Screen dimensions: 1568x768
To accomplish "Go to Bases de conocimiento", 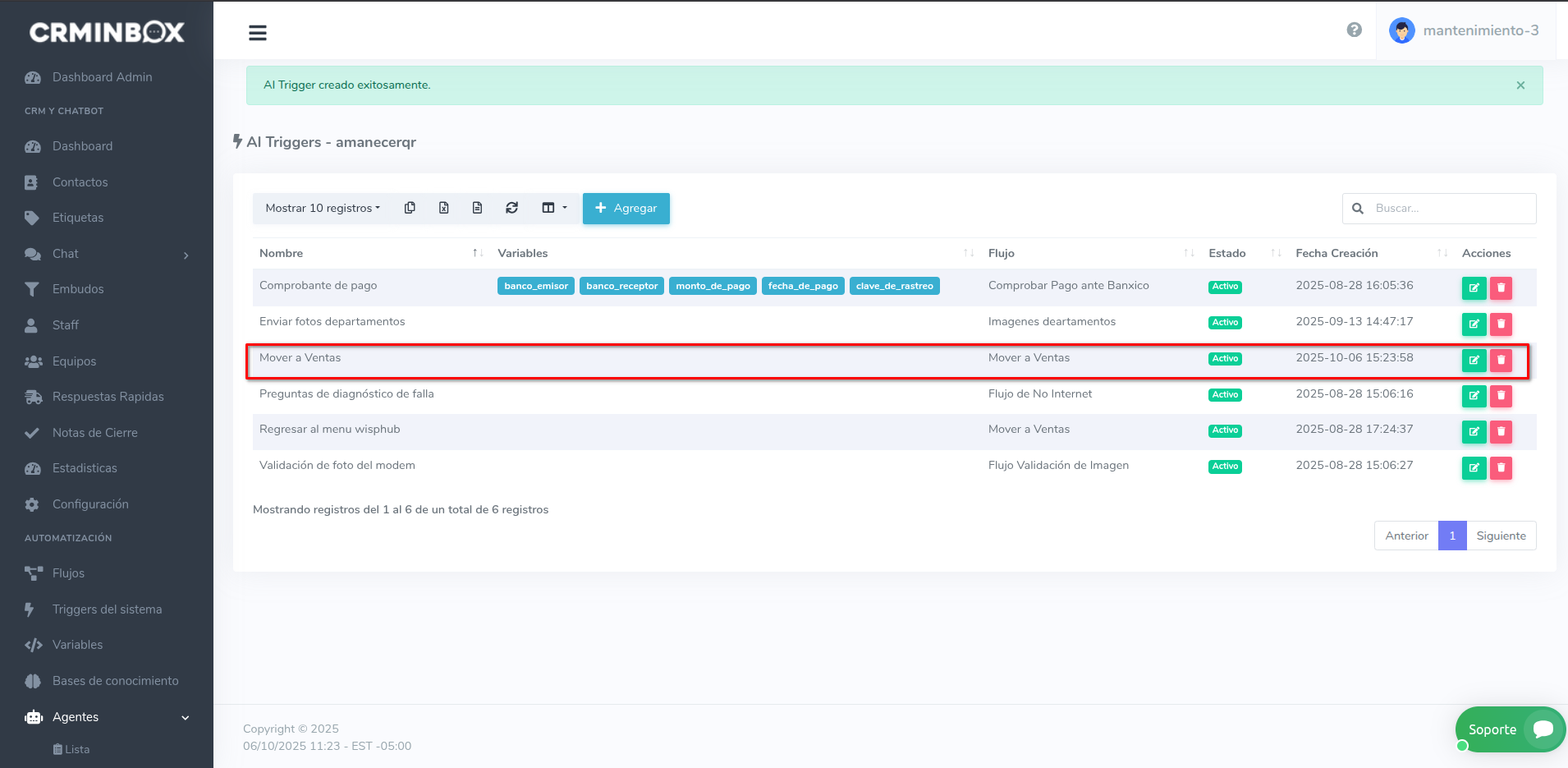I will point(115,681).
